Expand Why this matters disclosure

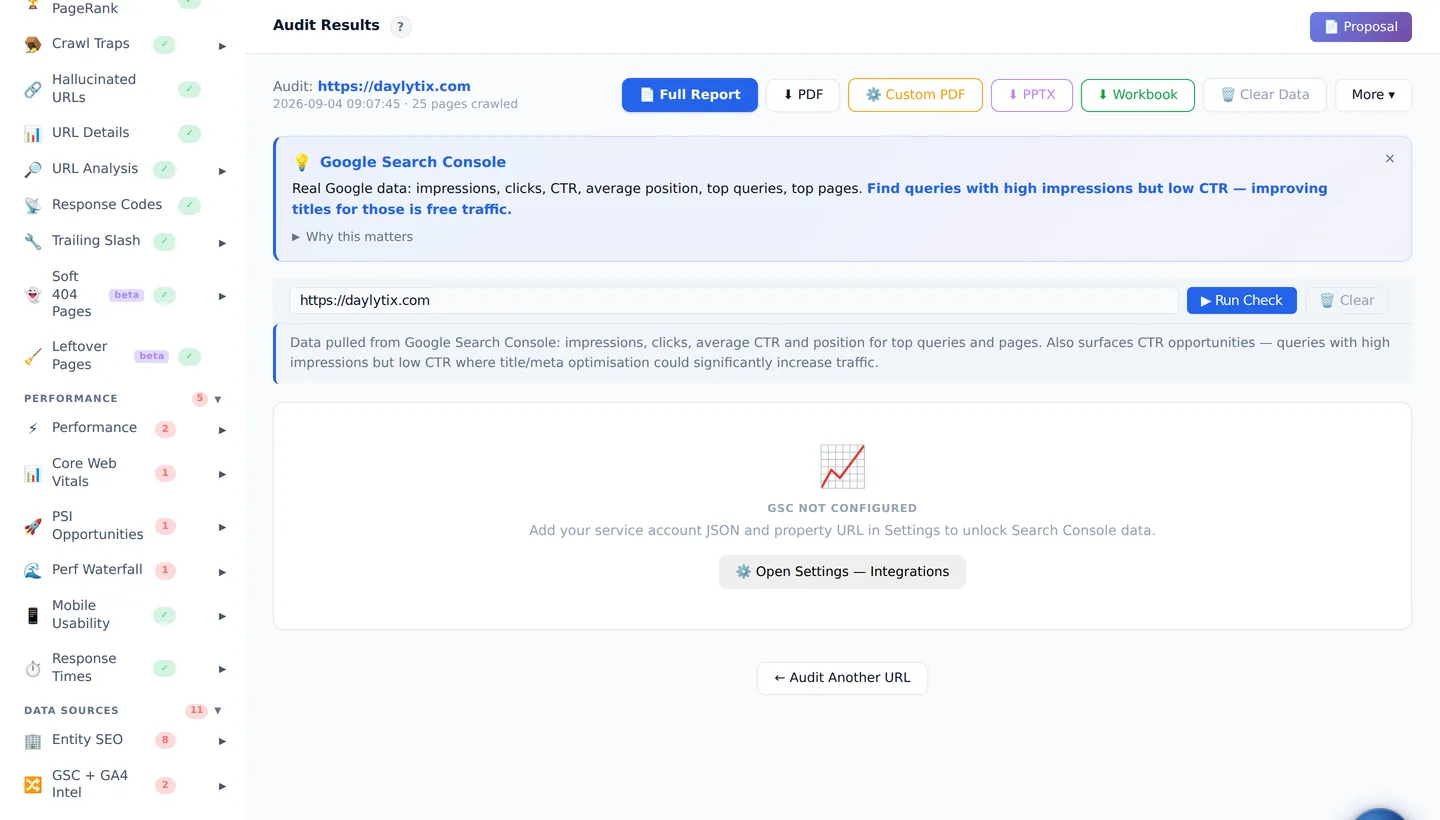[x=352, y=237]
